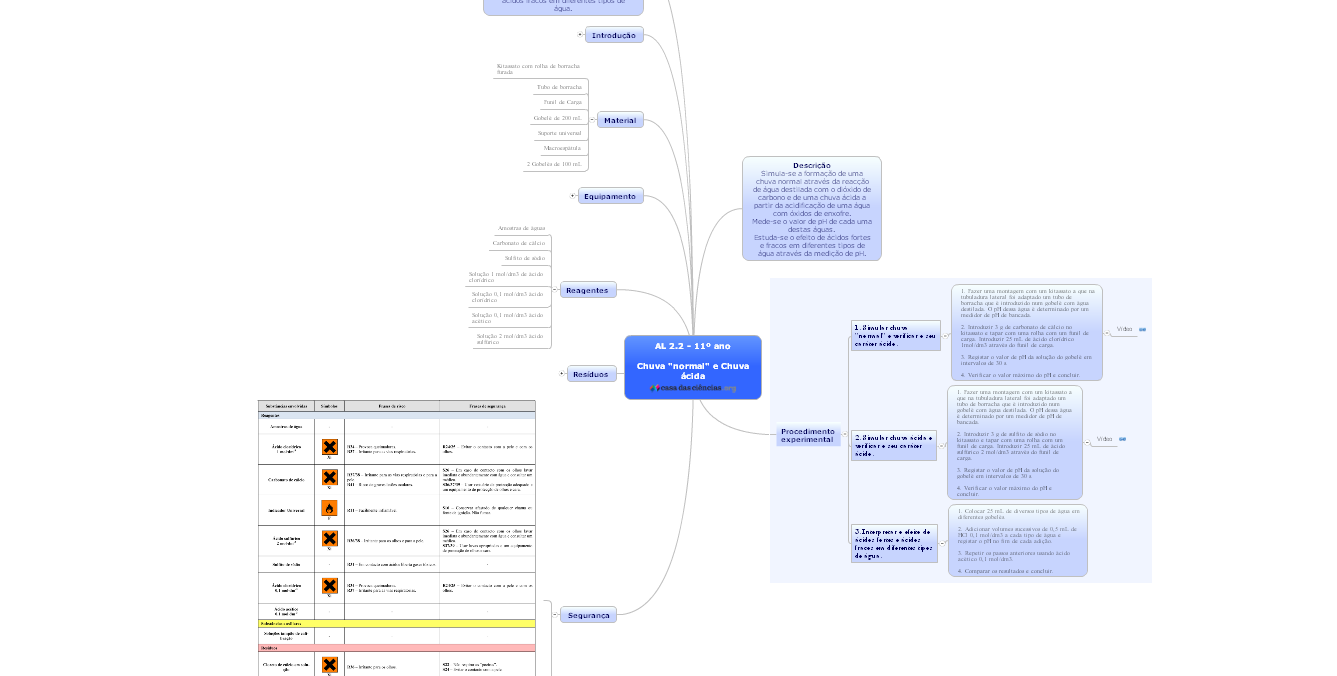Click the 'Suporte universal' material item
This screenshot has height=676, width=1337.
coord(560,132)
